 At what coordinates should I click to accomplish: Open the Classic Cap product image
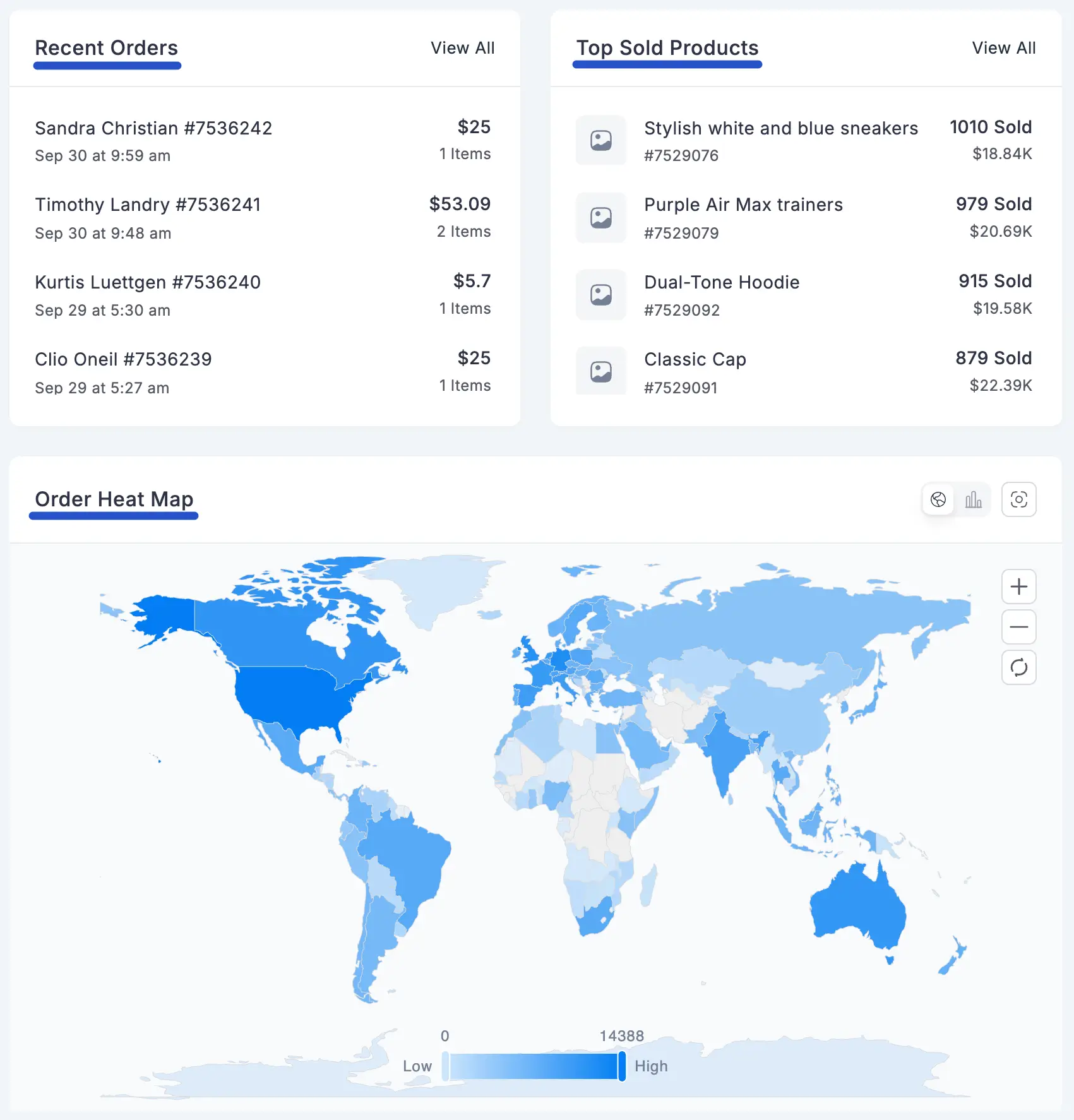[x=600, y=372]
